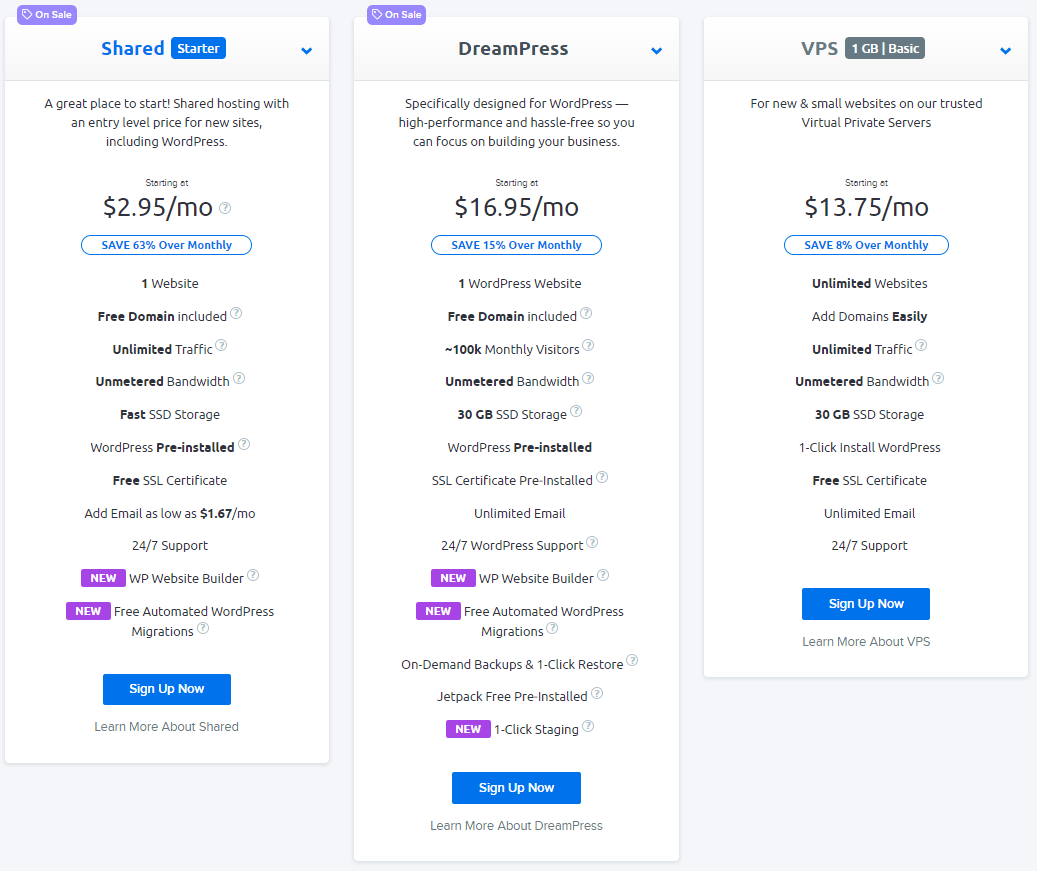Click Sign Up Now for VPS plan
The image size is (1037, 871).
[x=866, y=604]
